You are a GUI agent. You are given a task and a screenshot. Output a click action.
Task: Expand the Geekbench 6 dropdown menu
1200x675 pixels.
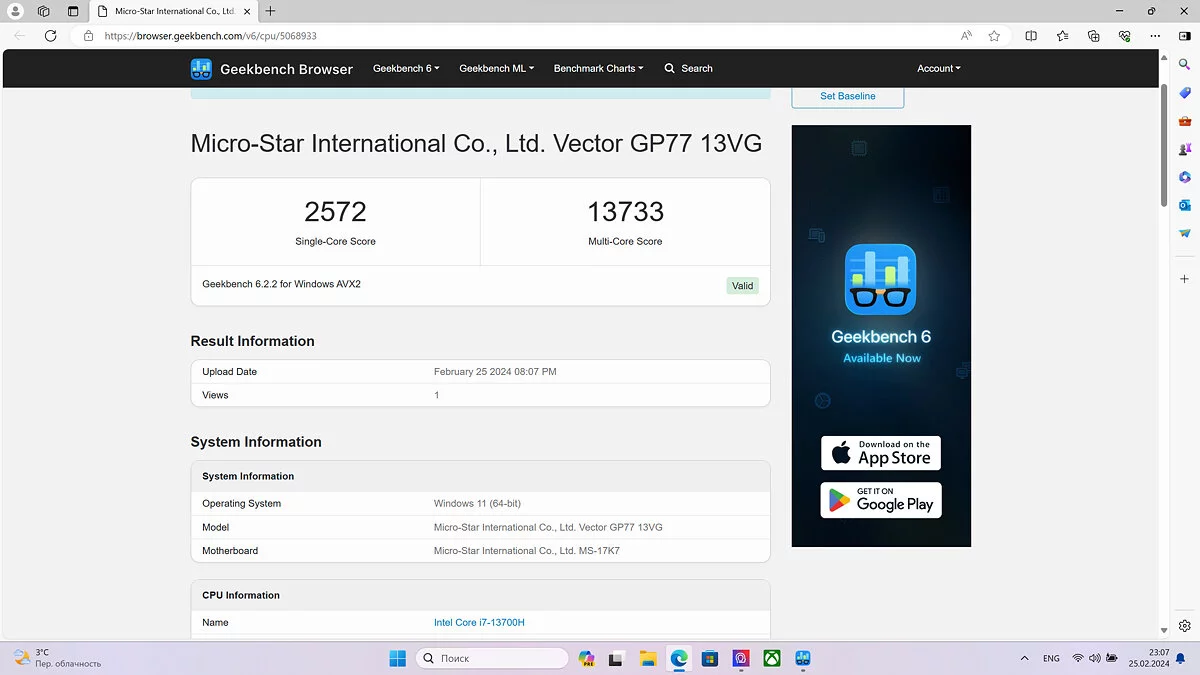(406, 69)
